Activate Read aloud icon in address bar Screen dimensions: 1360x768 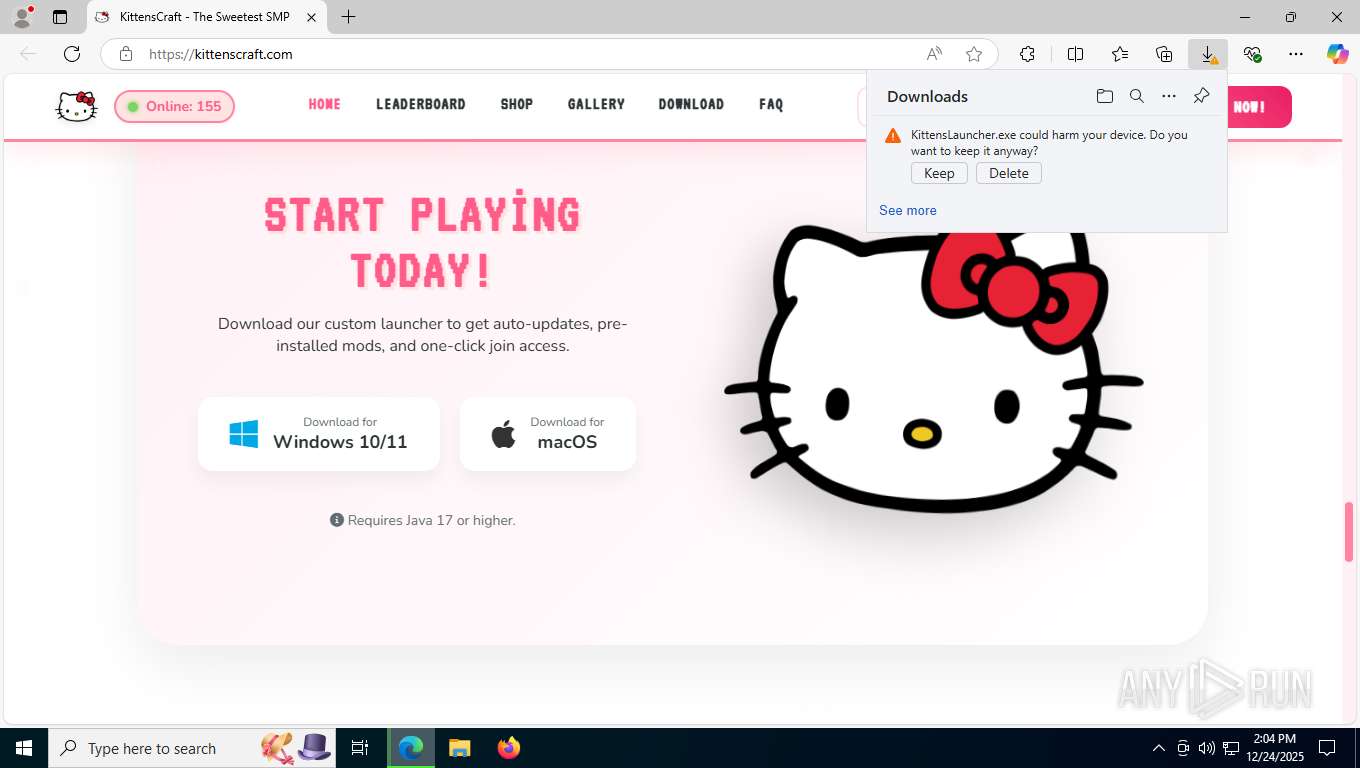click(934, 54)
